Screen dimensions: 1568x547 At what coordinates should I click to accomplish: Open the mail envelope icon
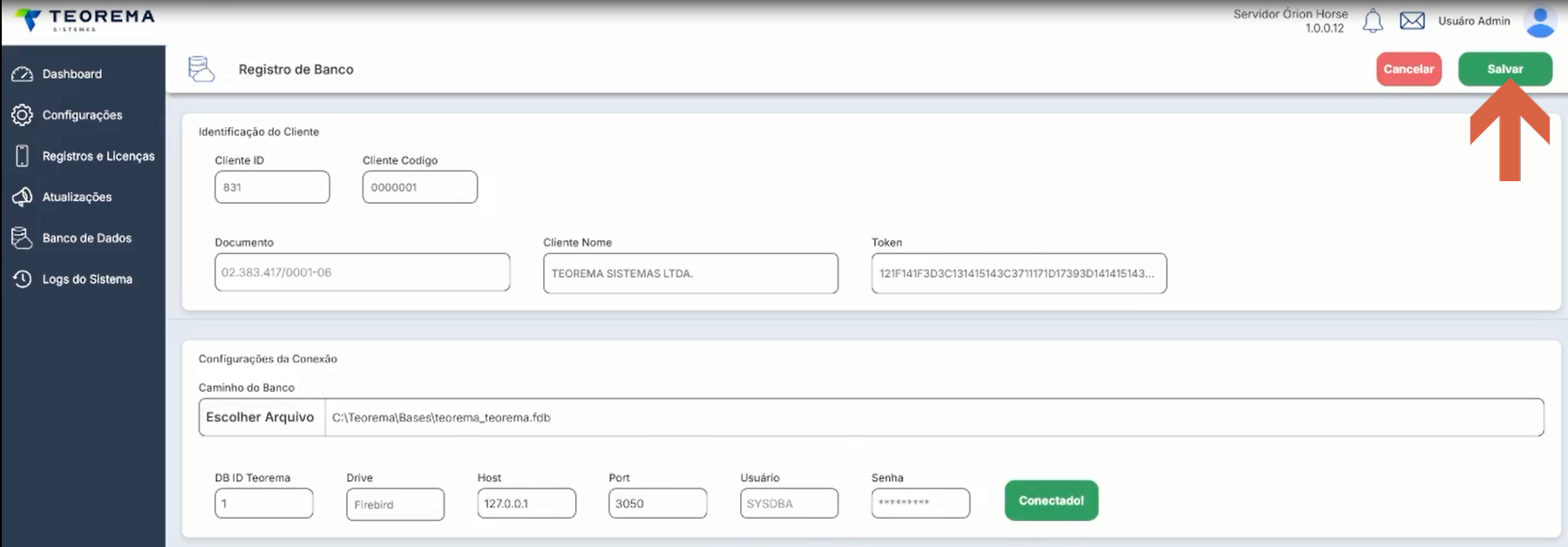click(1412, 21)
